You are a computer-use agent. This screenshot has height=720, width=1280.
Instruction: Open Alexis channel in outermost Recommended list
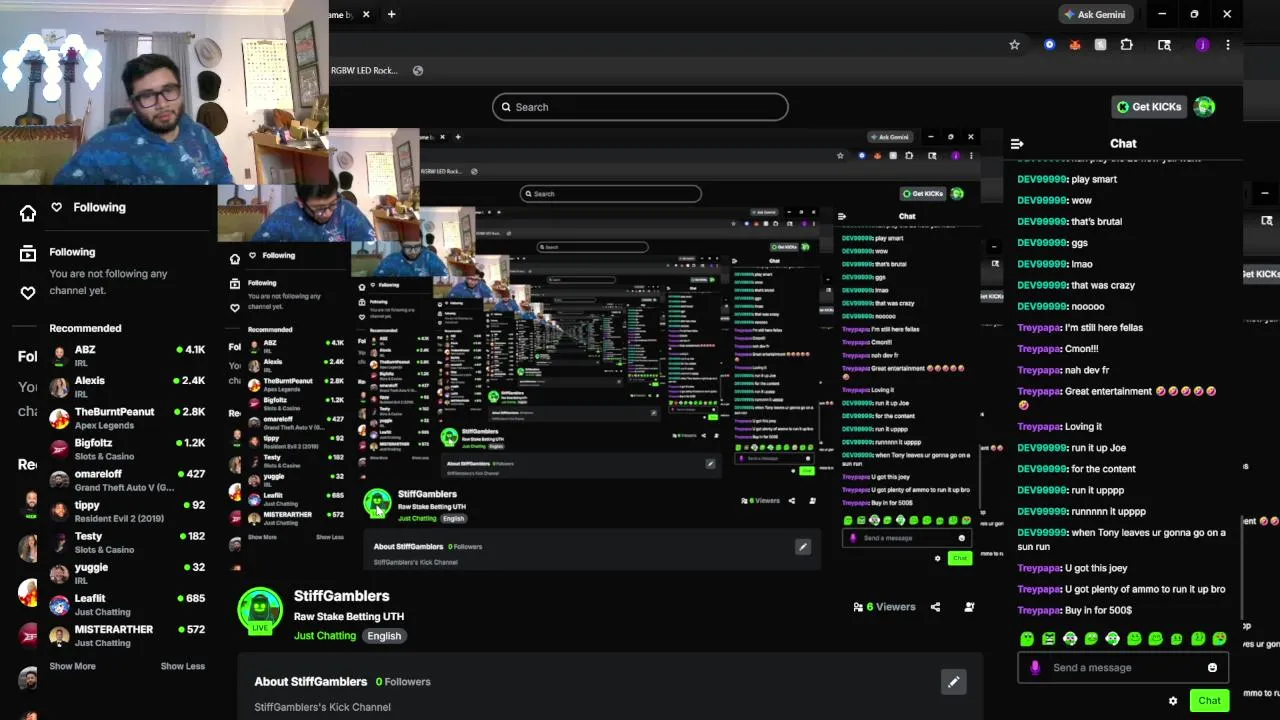click(x=127, y=387)
